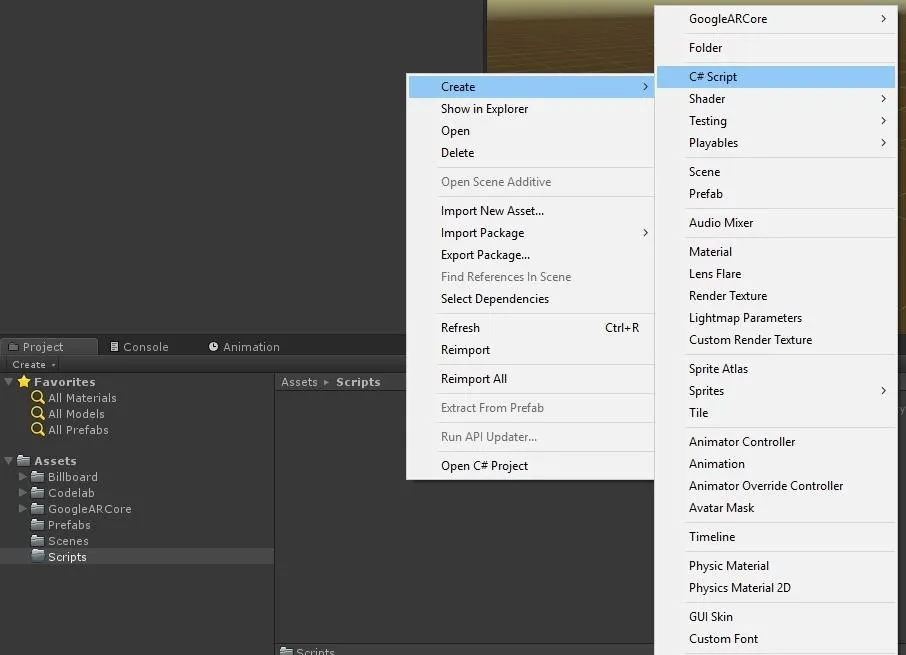
Task: Select Custom Render Texture entry
Action: pos(776,340)
